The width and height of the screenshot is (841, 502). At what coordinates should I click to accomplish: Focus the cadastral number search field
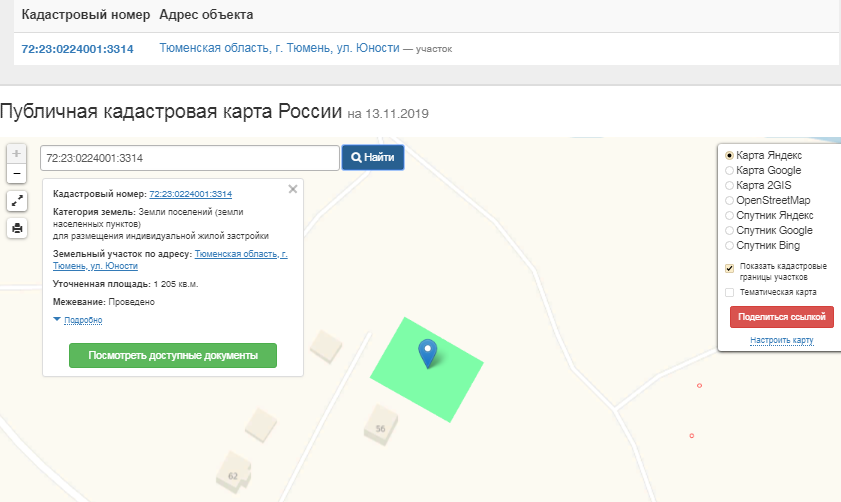tap(190, 158)
